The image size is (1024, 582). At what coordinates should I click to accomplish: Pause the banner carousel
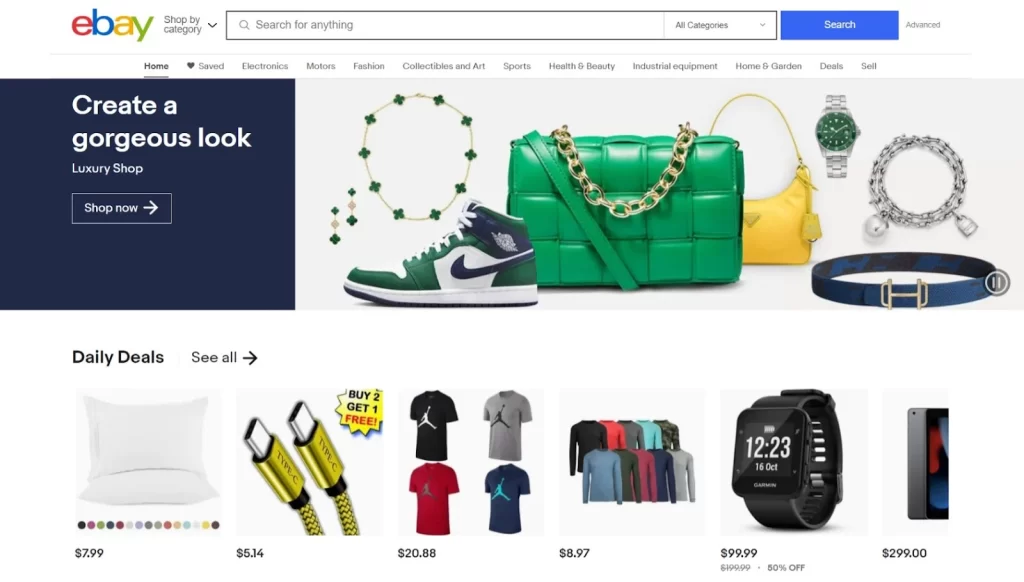(x=997, y=283)
